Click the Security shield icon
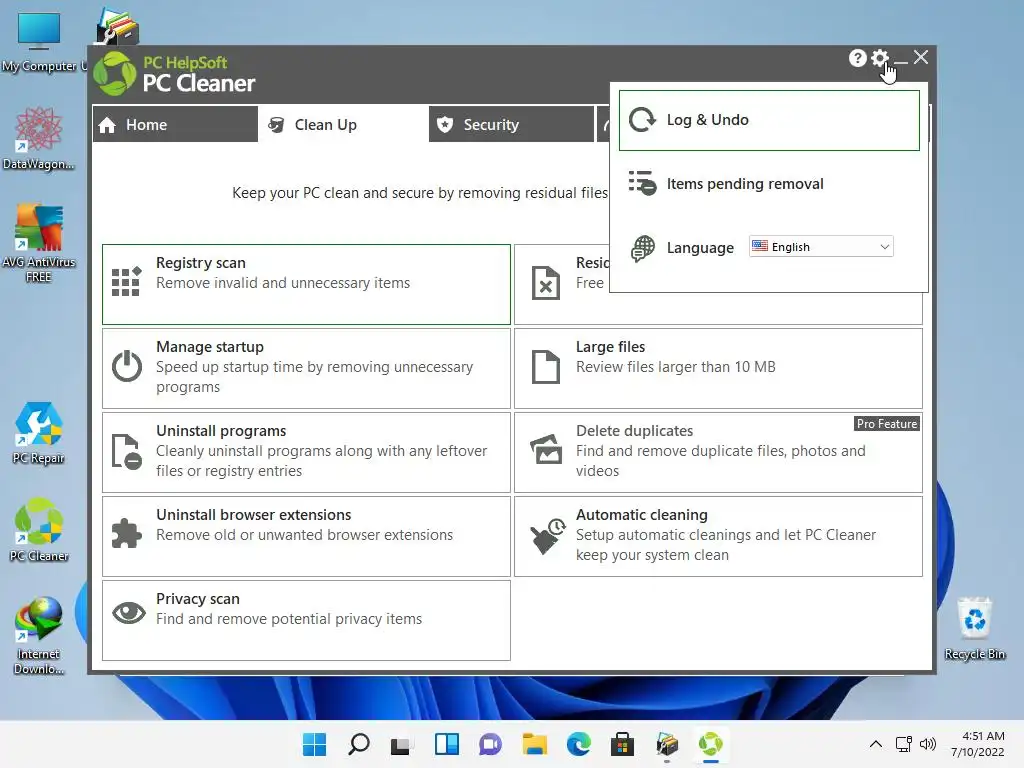The height and width of the screenshot is (768, 1024). [445, 125]
